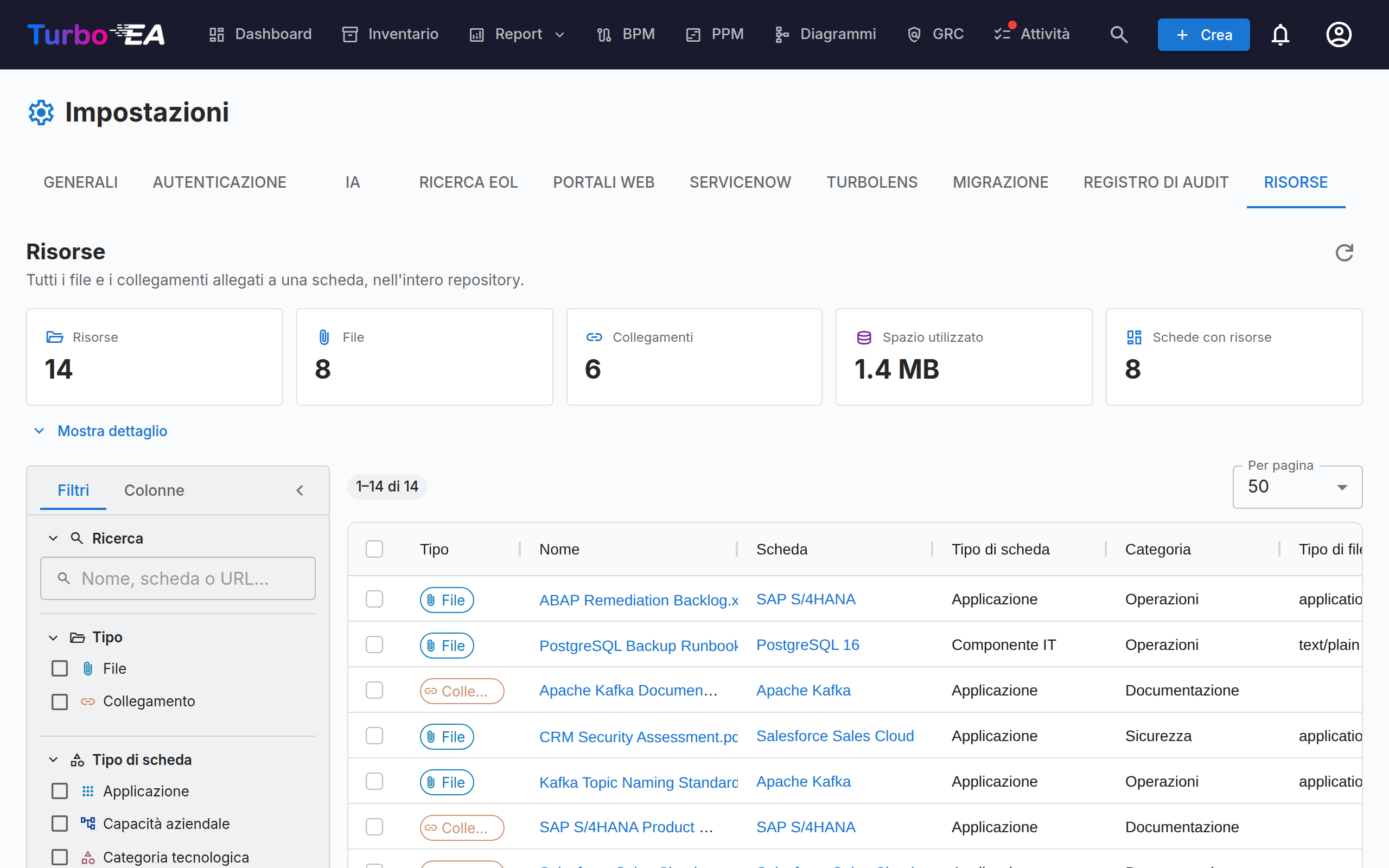
Task: Open the user account profile icon
Action: pyautogui.click(x=1339, y=34)
